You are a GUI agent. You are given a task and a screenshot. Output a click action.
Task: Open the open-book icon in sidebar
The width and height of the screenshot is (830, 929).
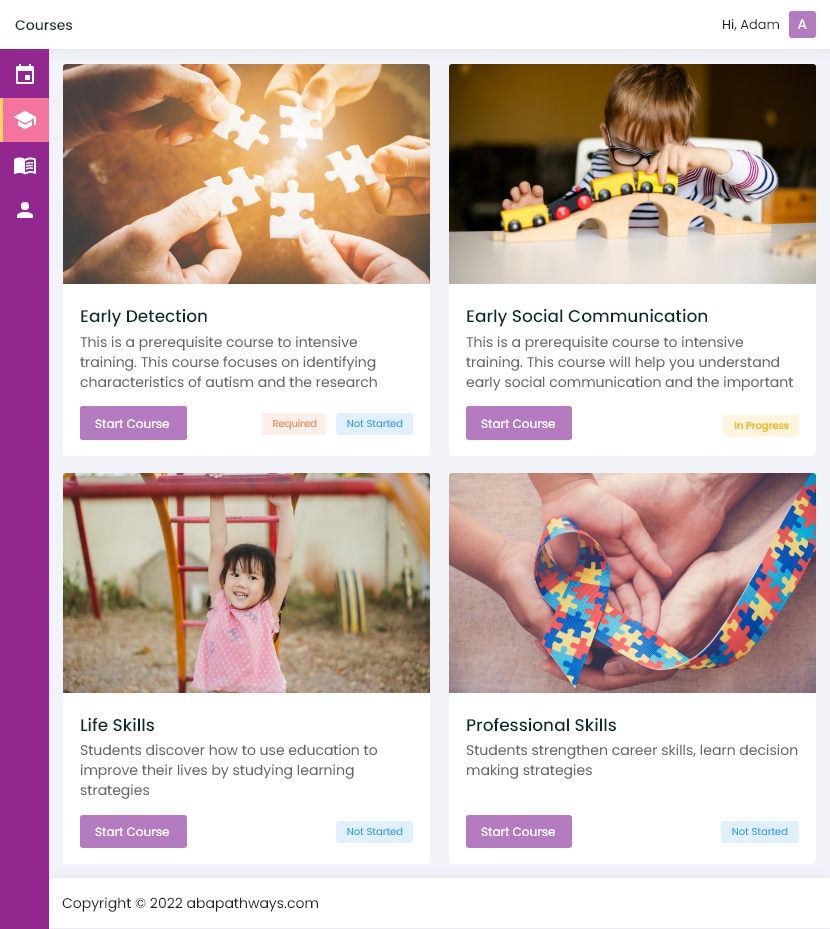[x=25, y=165]
